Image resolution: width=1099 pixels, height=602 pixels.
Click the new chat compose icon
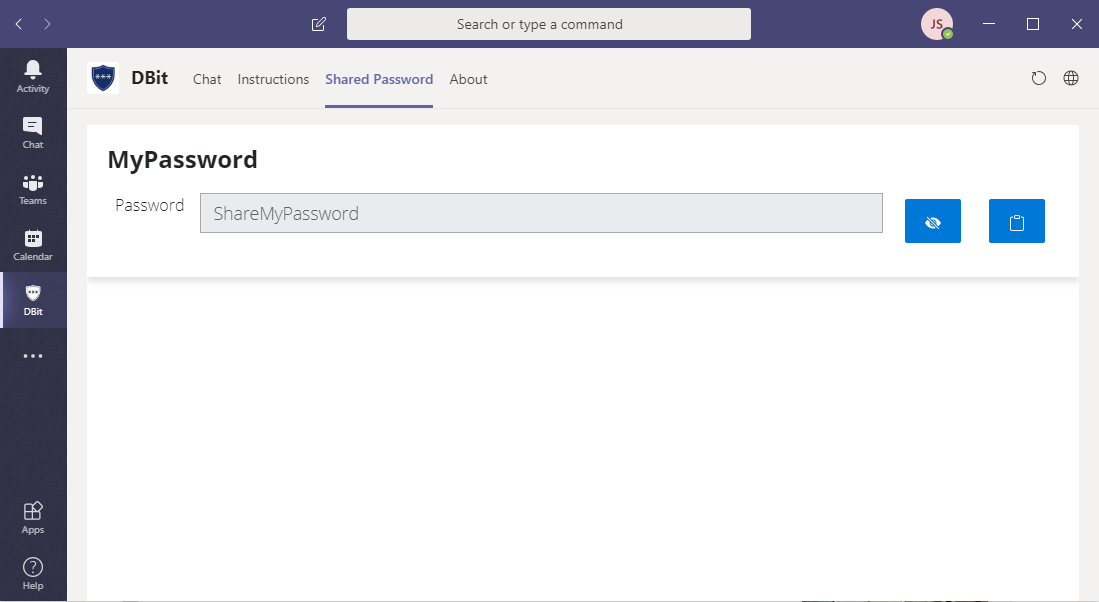tap(319, 24)
